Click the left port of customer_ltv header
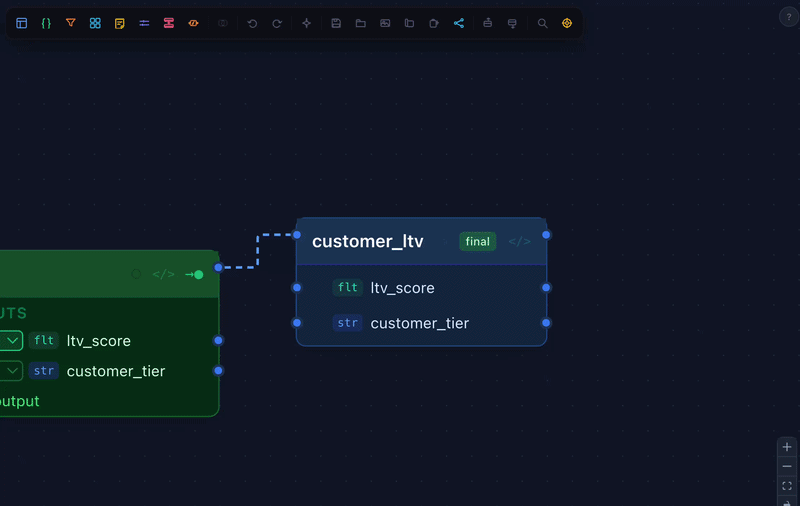800x506 pixels. (x=297, y=235)
